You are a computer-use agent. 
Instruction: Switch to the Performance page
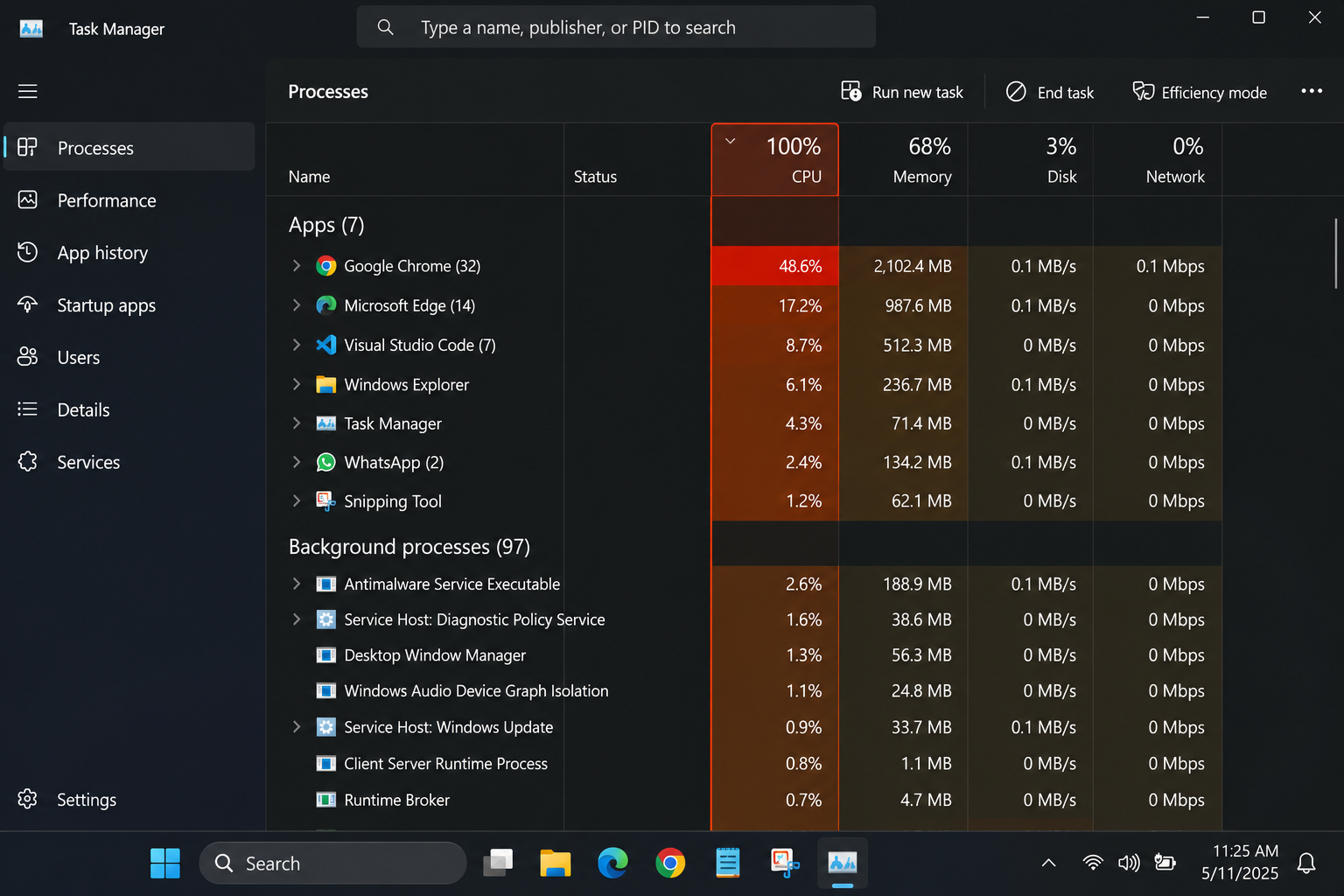129,200
